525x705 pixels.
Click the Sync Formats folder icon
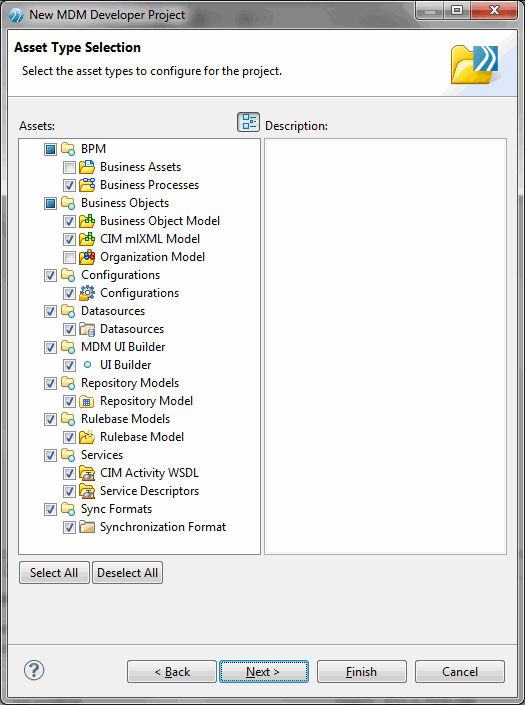(x=68, y=509)
